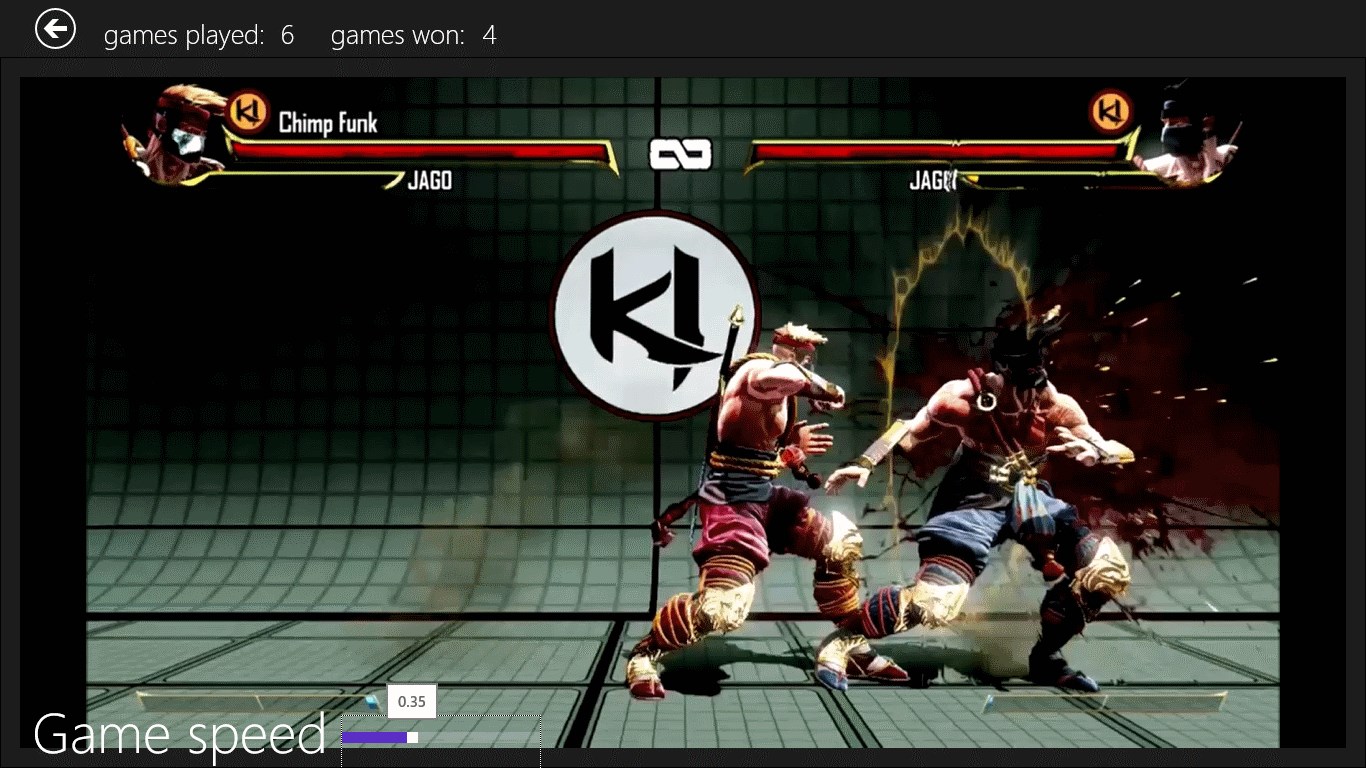Click the Game speed slider thumb
1366x768 pixels.
coord(412,738)
